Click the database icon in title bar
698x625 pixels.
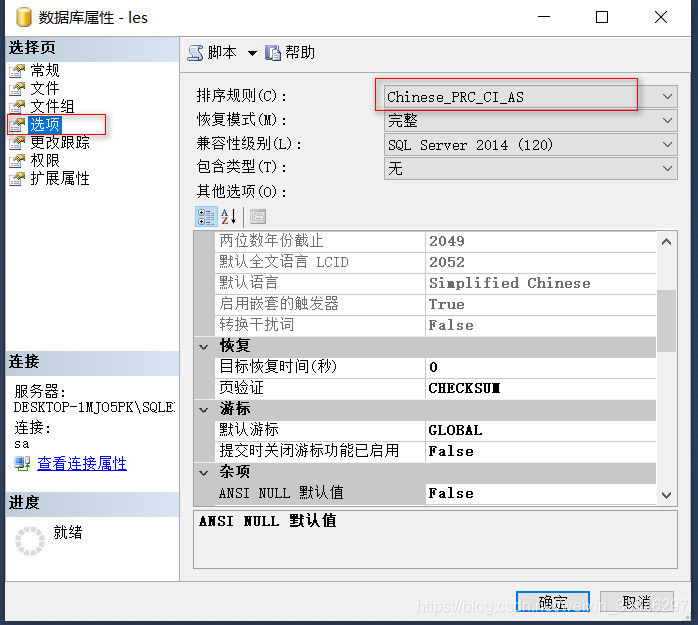coord(23,17)
